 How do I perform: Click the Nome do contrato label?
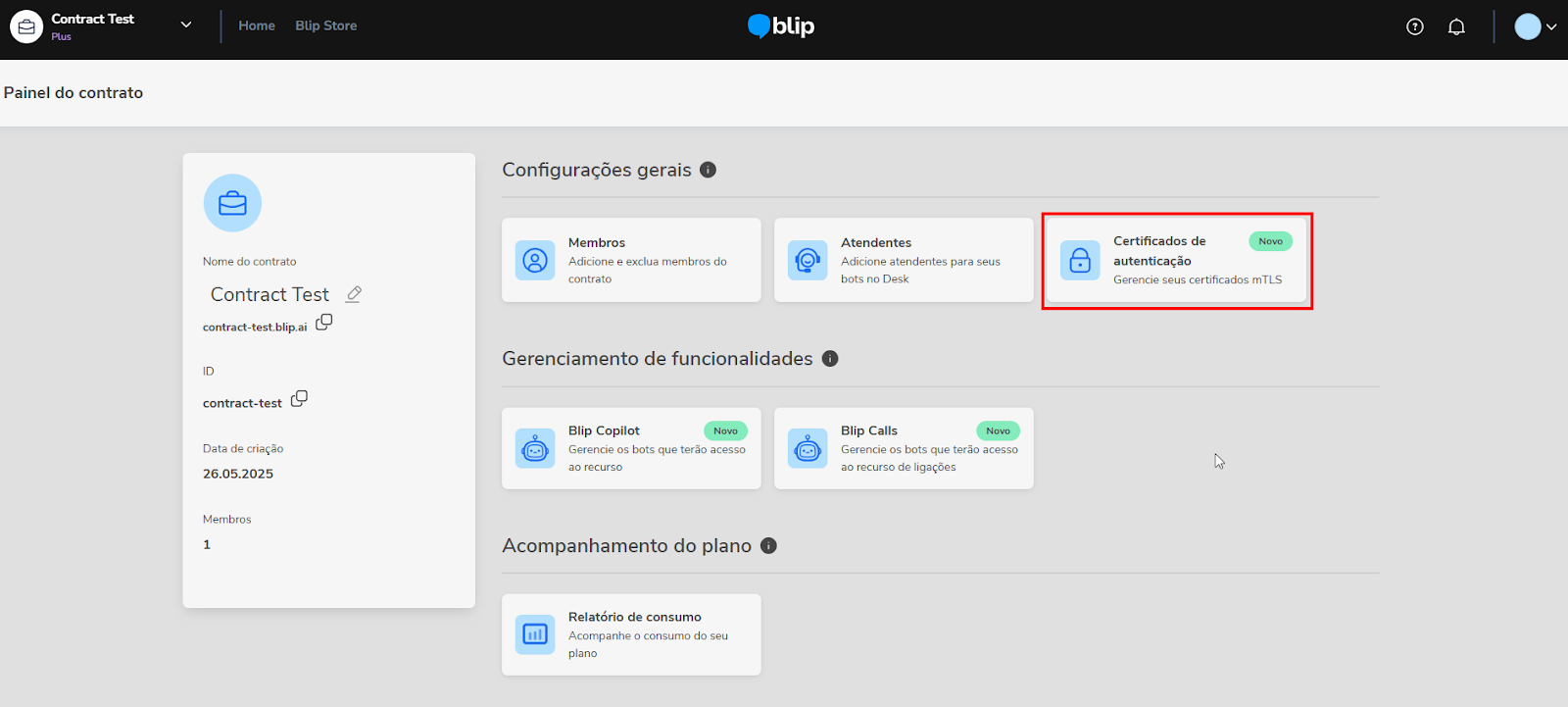click(249, 262)
